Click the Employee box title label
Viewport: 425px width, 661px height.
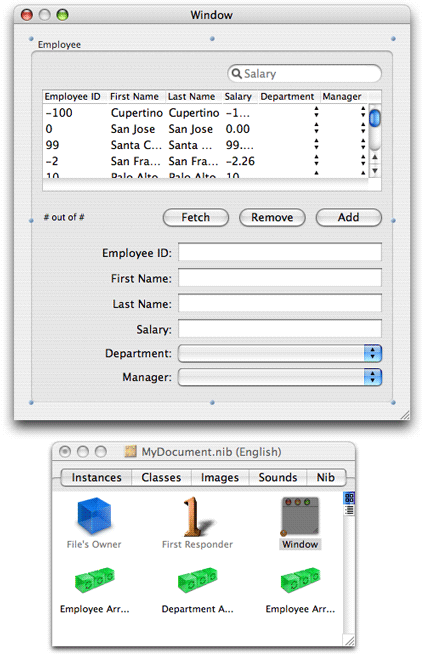[x=59, y=44]
